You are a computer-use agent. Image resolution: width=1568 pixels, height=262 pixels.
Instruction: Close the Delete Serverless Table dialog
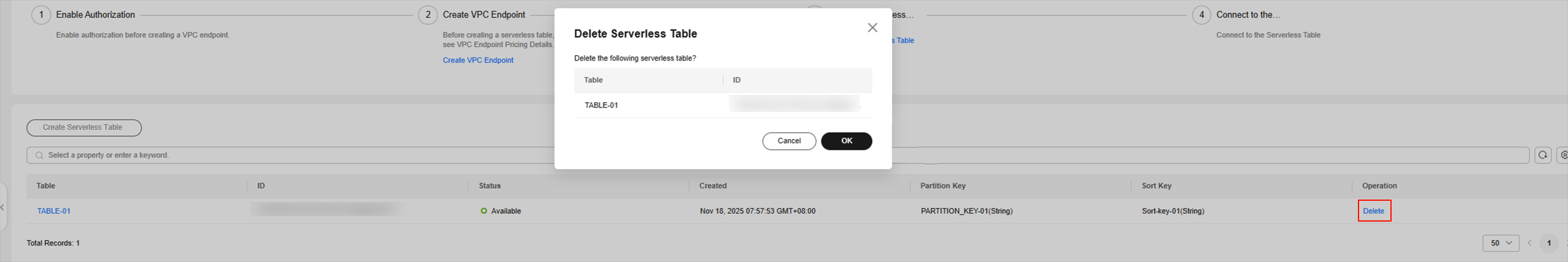tap(872, 28)
